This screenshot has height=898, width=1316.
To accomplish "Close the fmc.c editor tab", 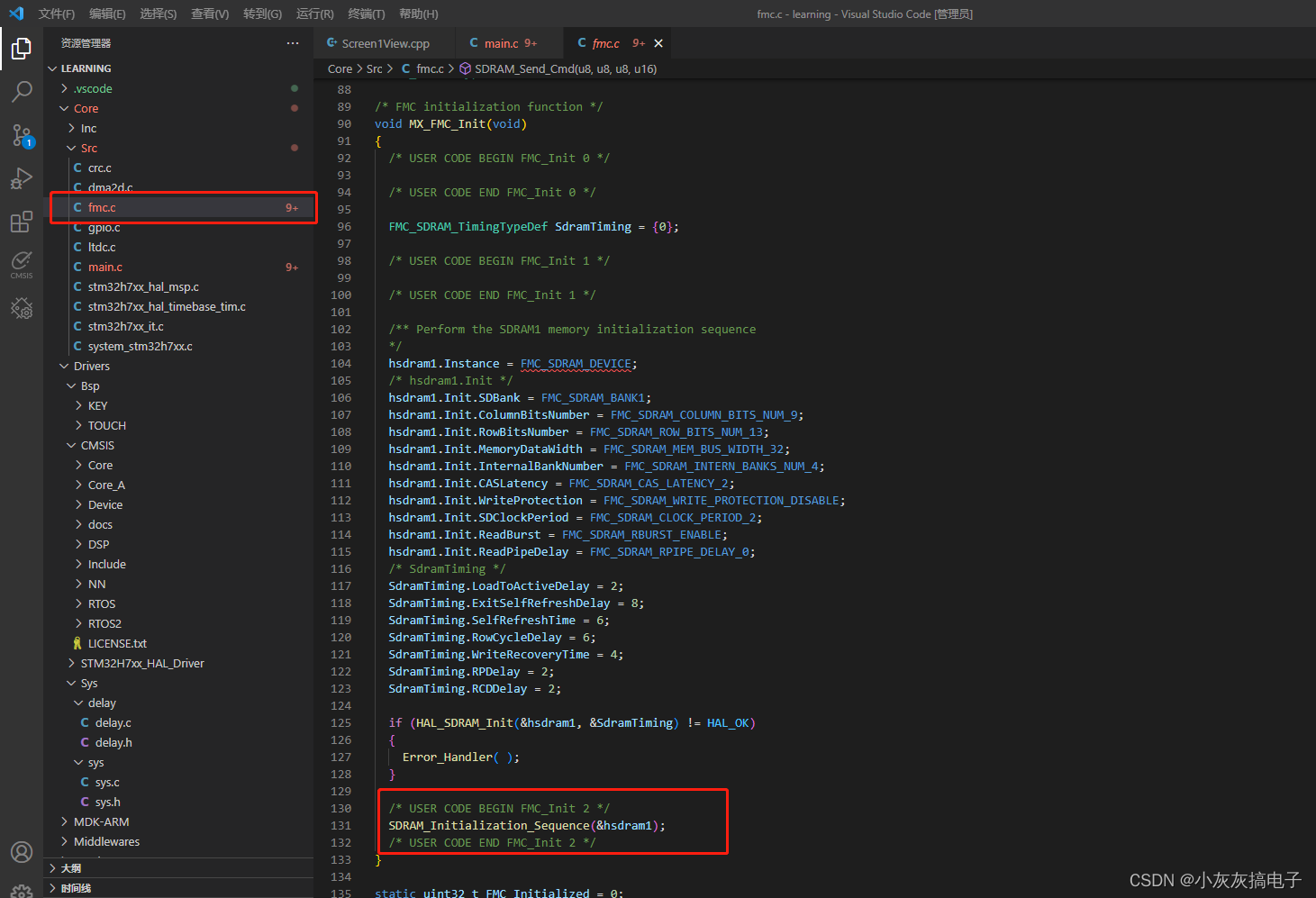I will click(x=658, y=43).
